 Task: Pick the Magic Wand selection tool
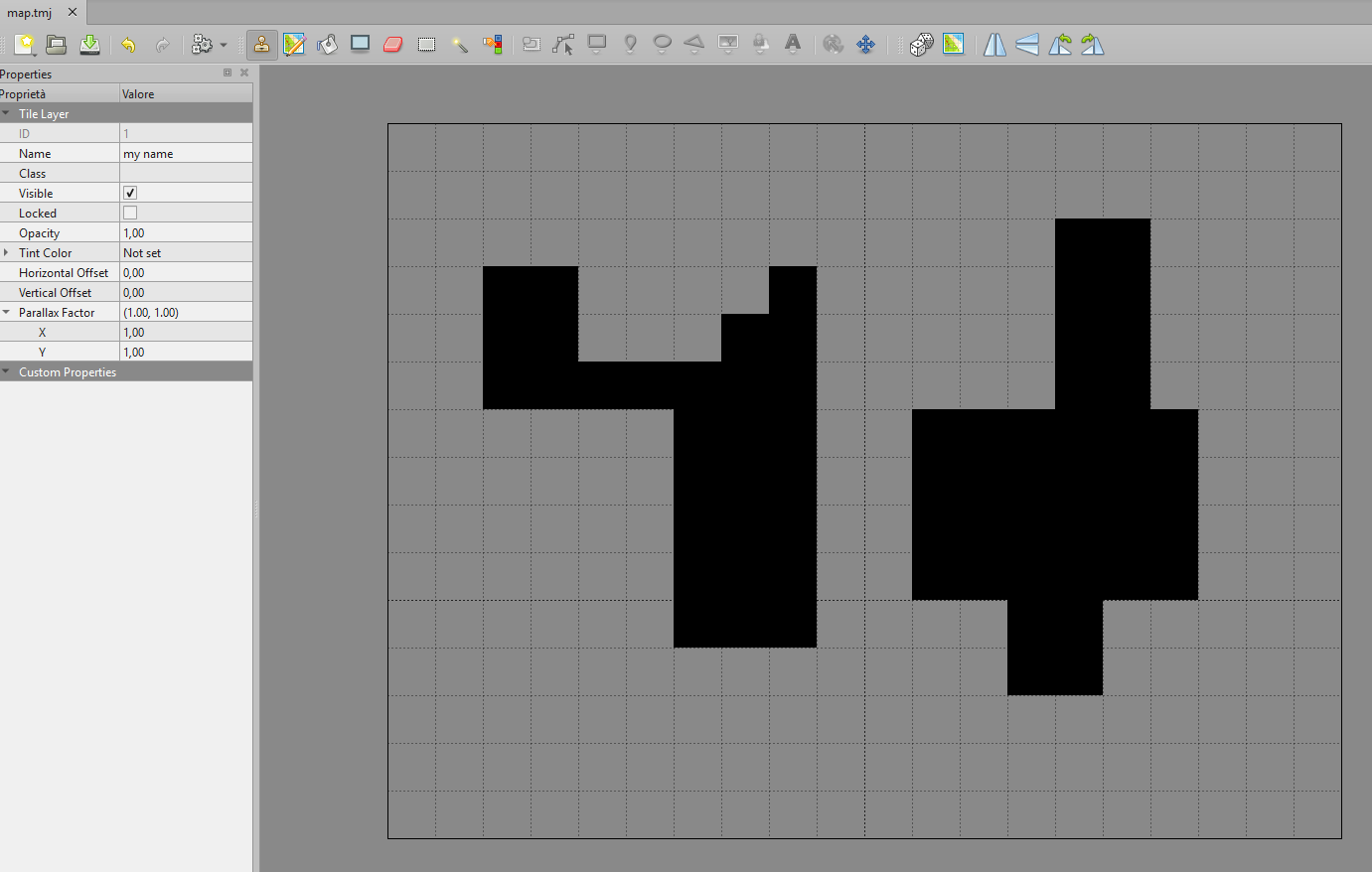459,45
